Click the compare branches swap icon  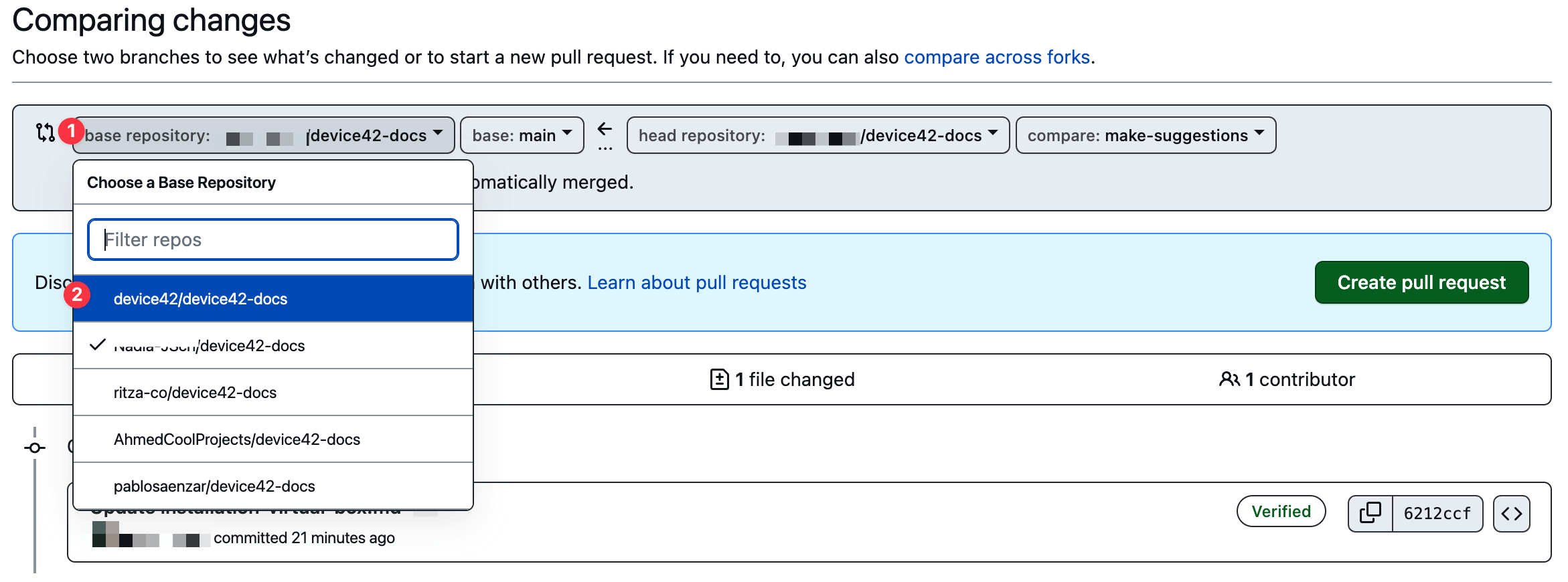coord(44,133)
